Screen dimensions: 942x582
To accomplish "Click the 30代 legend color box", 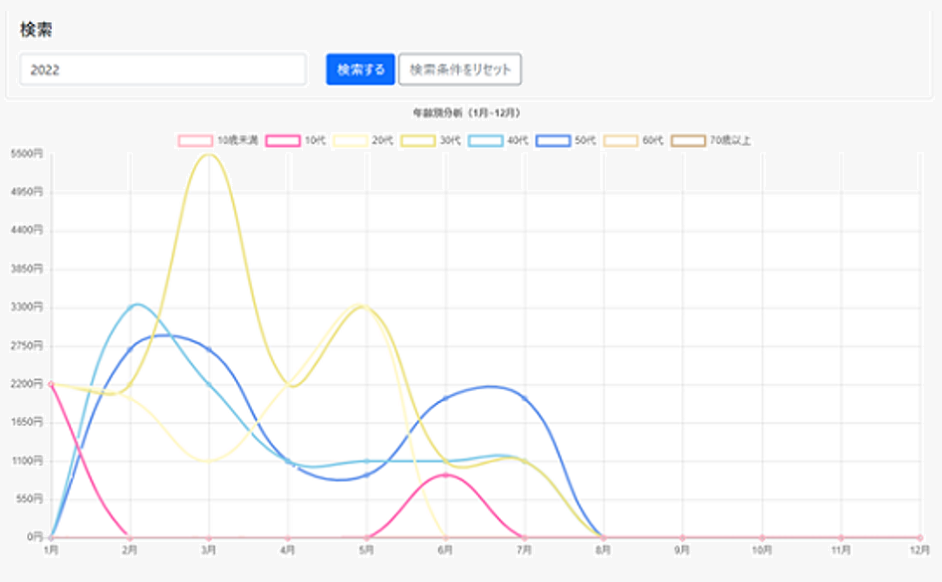I will [x=418, y=141].
